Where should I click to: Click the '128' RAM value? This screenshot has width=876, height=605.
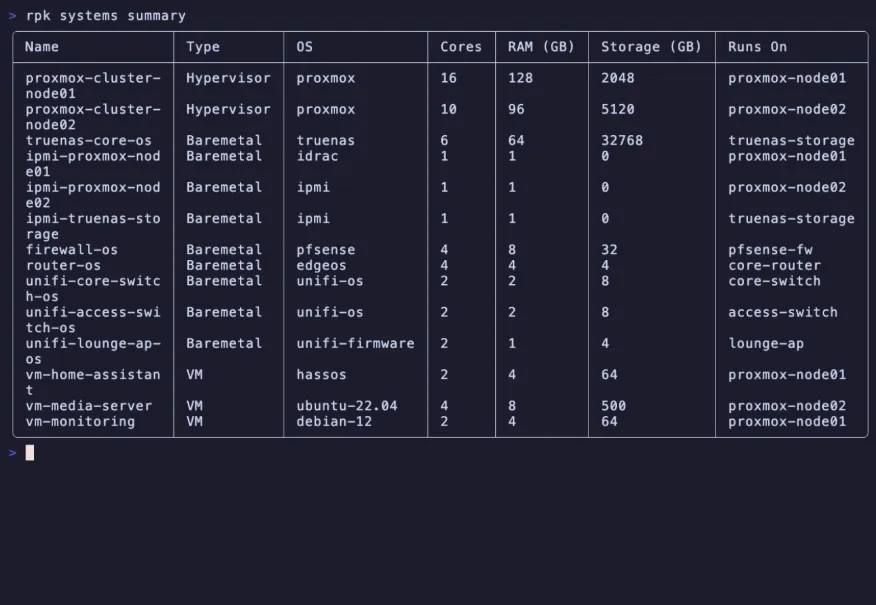point(520,78)
